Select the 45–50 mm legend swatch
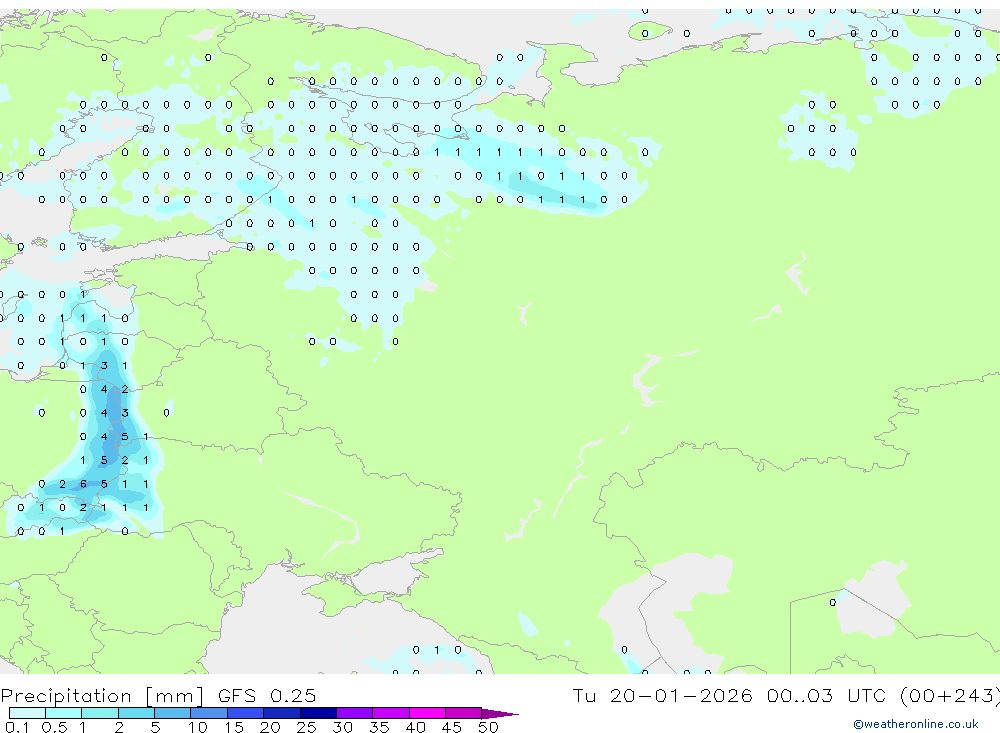This screenshot has width=1000, height=733. coord(464,713)
